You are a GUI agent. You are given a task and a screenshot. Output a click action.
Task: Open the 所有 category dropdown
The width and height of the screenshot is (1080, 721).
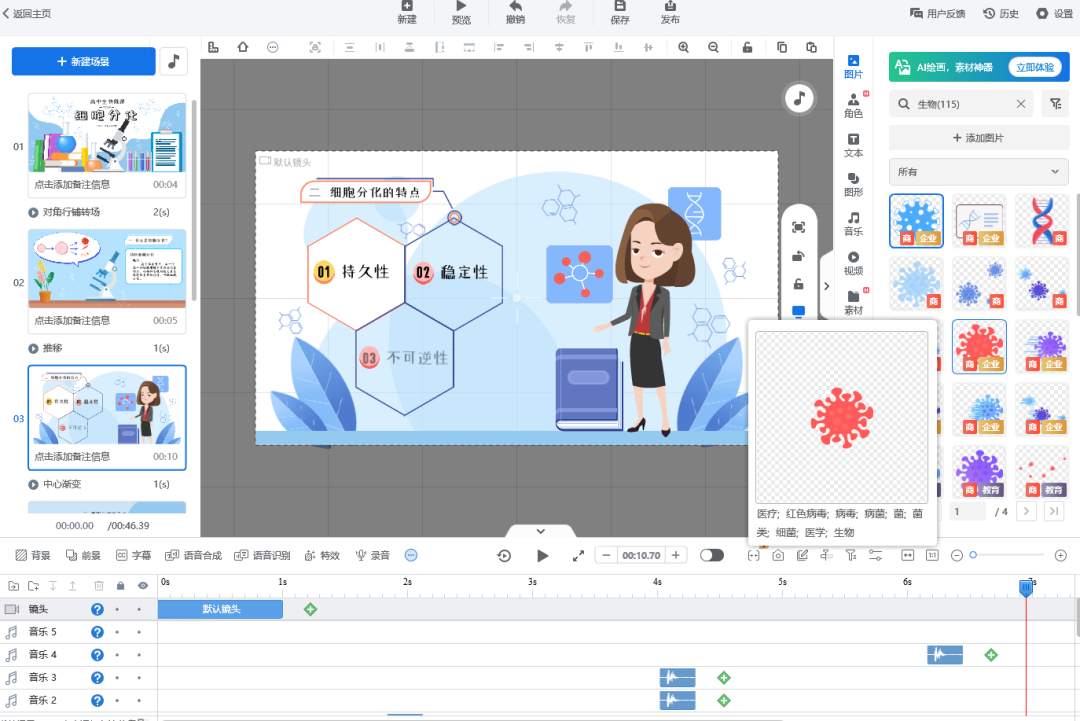[979, 172]
